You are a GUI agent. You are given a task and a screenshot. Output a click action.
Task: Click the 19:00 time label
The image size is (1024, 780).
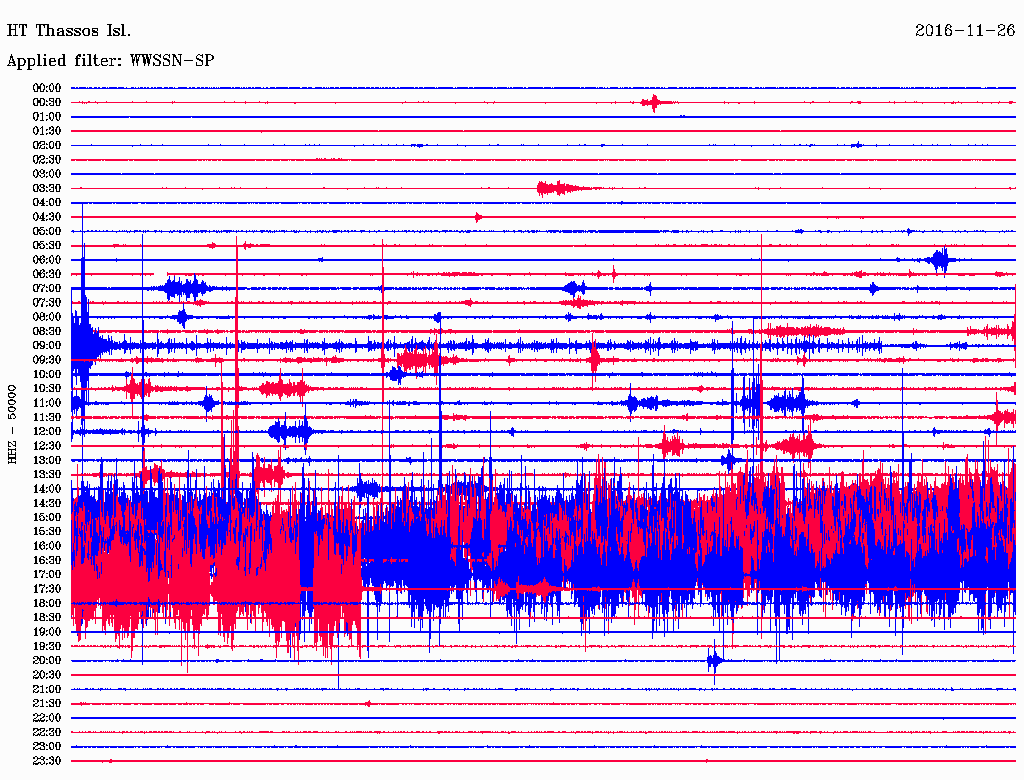tap(47, 632)
